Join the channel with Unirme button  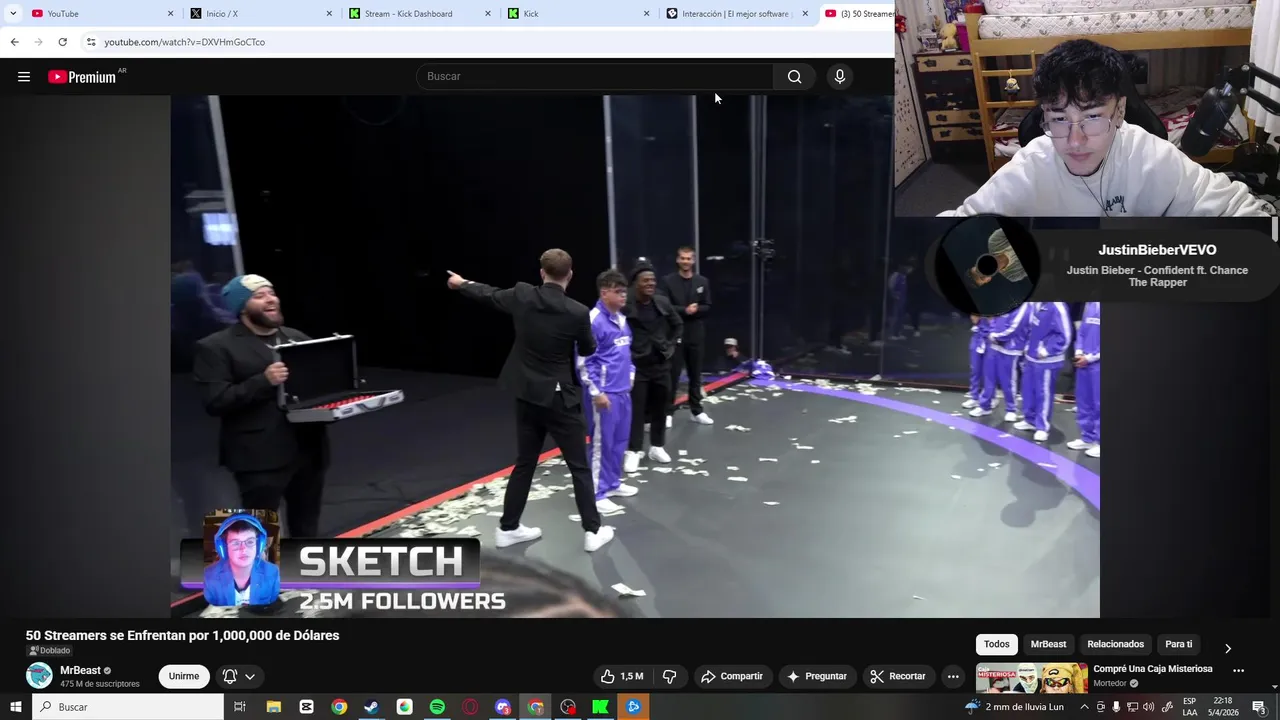click(x=184, y=677)
